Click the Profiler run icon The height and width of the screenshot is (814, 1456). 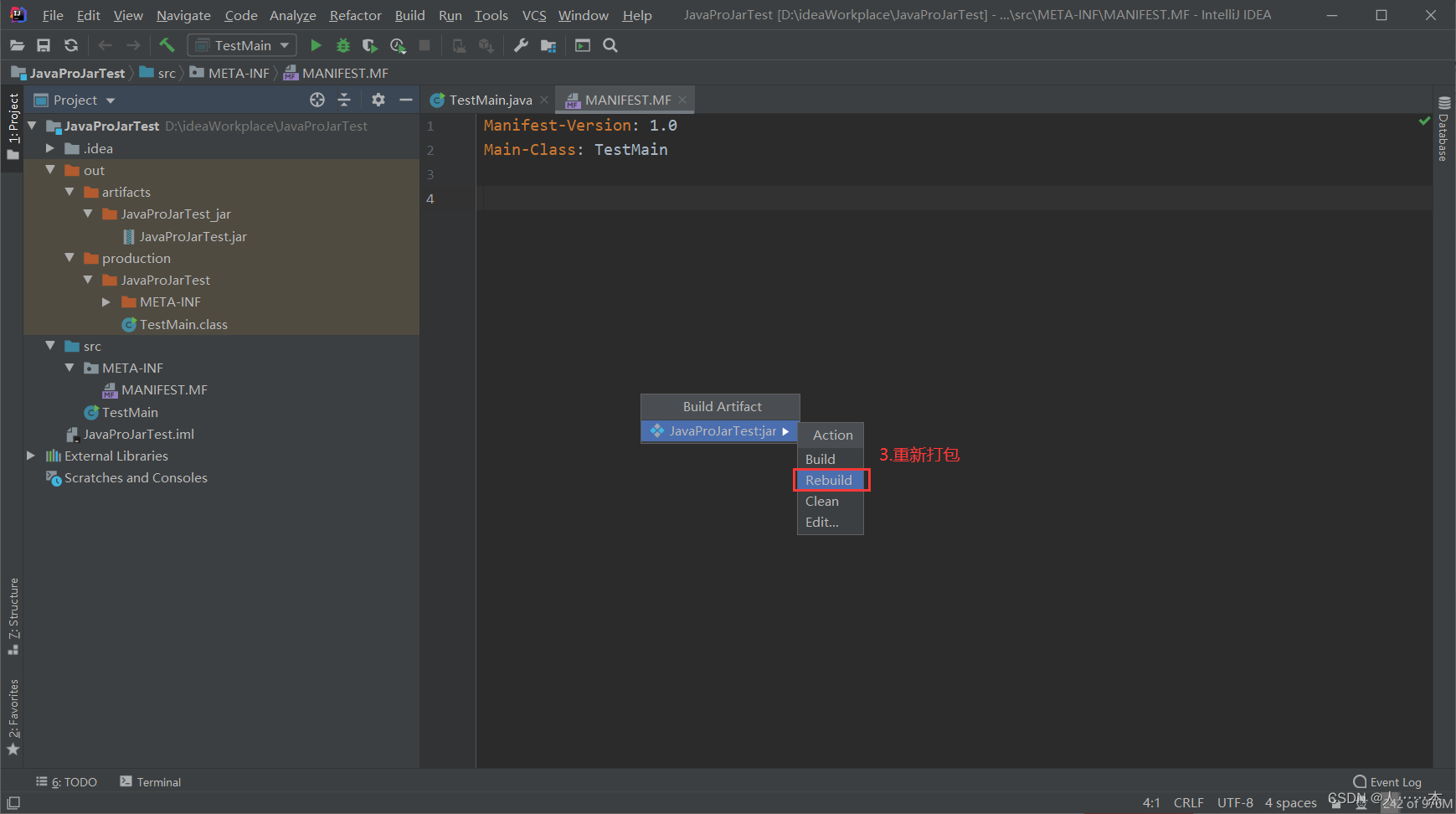click(x=398, y=45)
